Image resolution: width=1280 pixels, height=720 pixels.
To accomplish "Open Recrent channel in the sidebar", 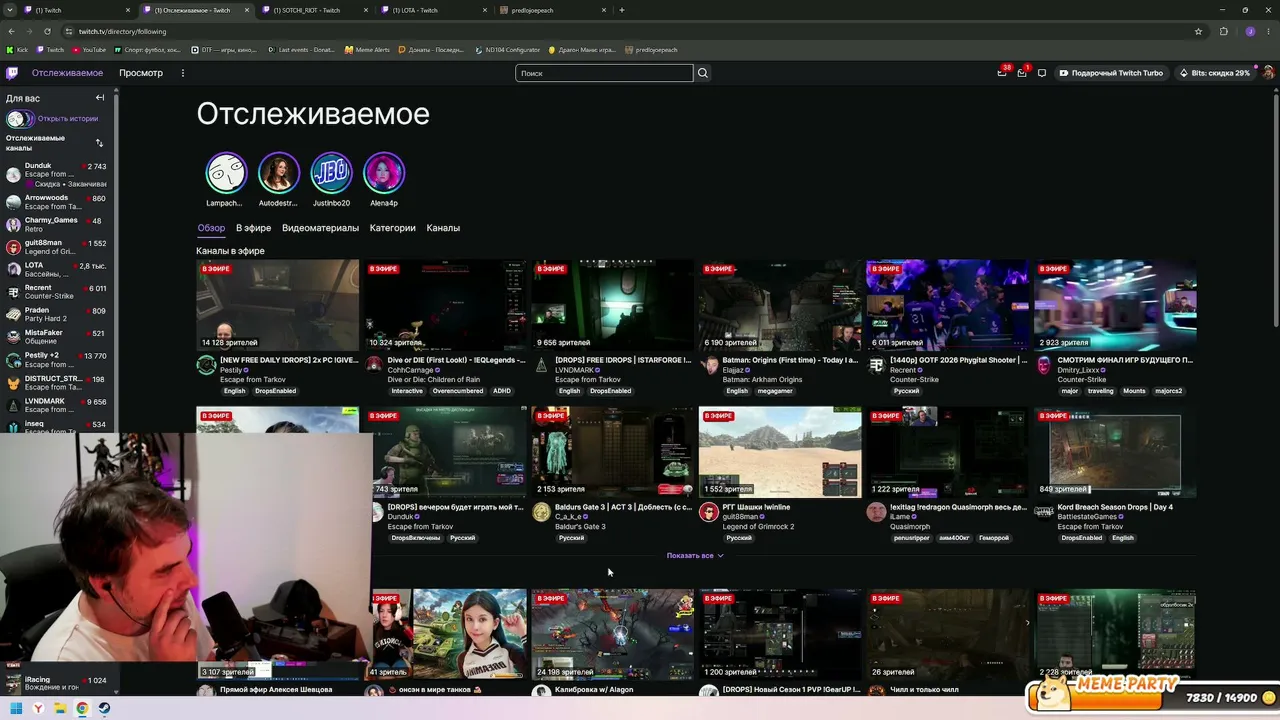I will 56,292.
